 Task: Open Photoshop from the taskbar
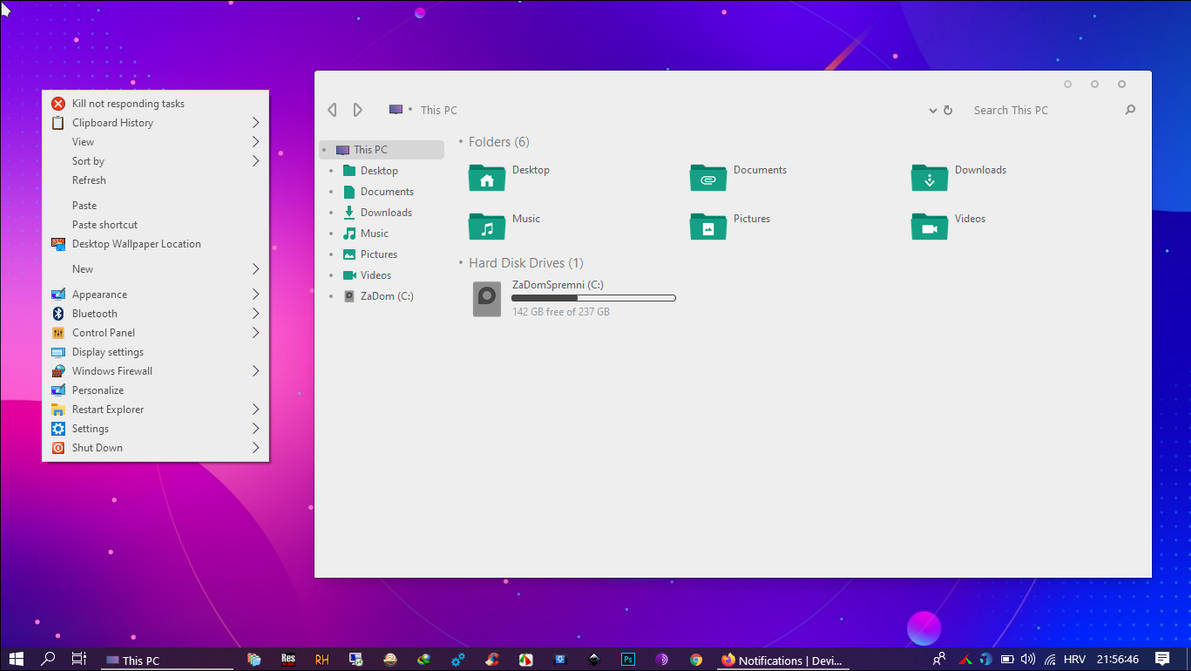tap(628, 659)
